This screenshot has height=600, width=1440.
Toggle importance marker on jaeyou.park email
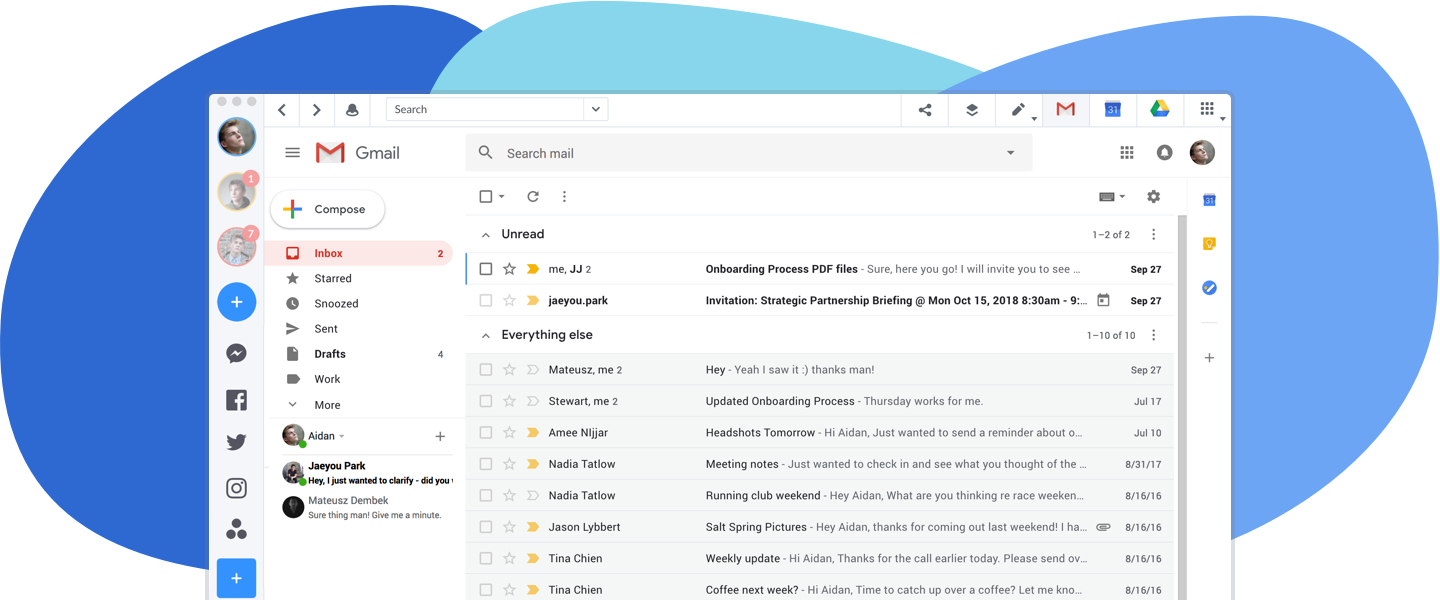(x=532, y=300)
